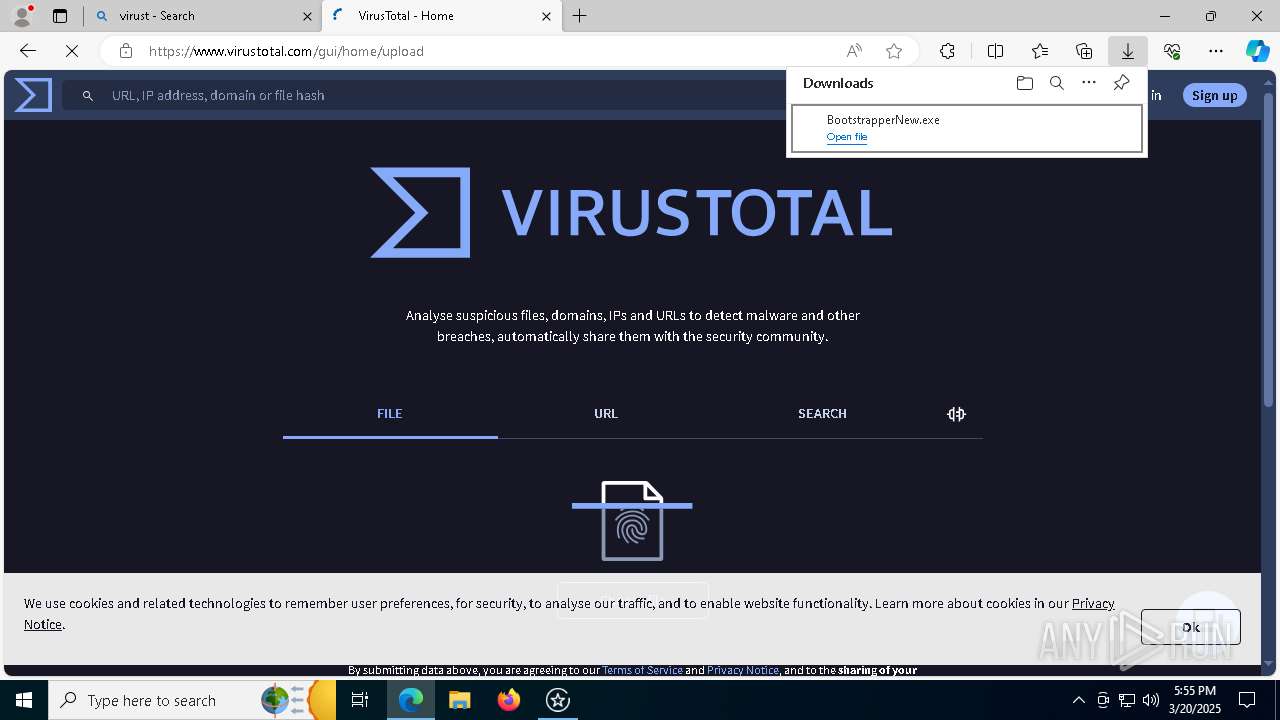Open Task View on taskbar

(x=361, y=700)
